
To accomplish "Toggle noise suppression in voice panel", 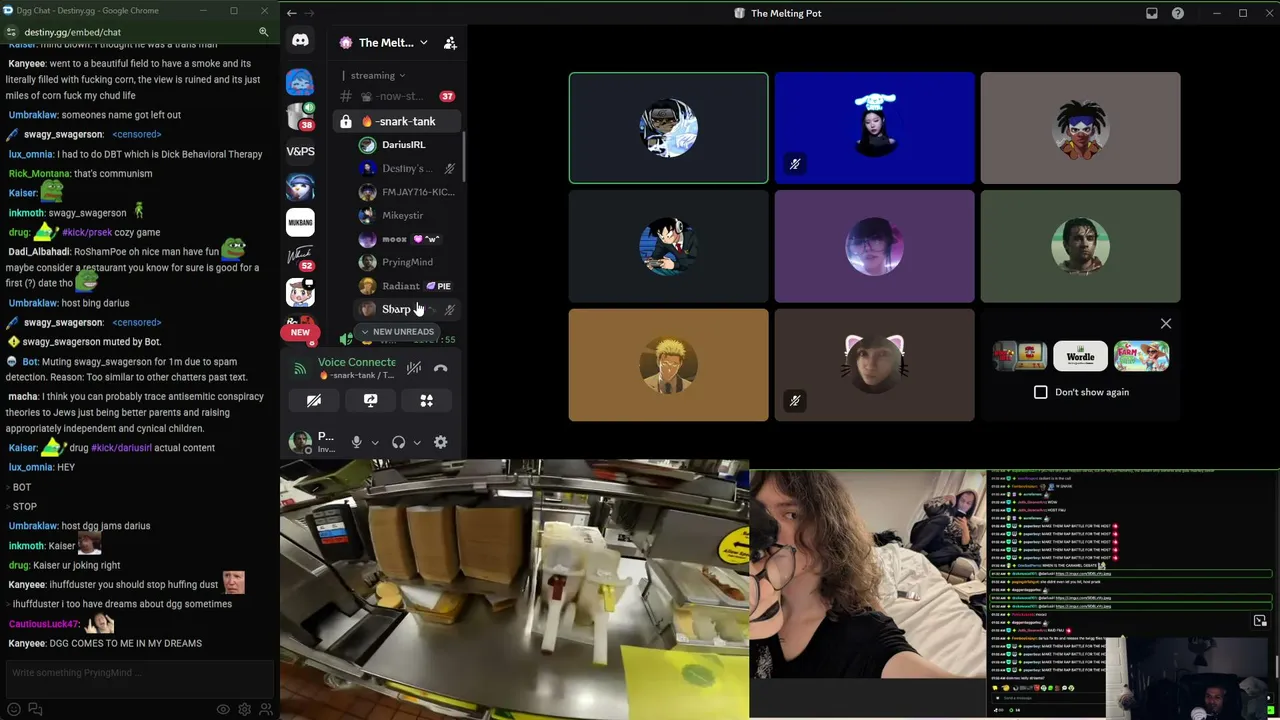I will [414, 368].
